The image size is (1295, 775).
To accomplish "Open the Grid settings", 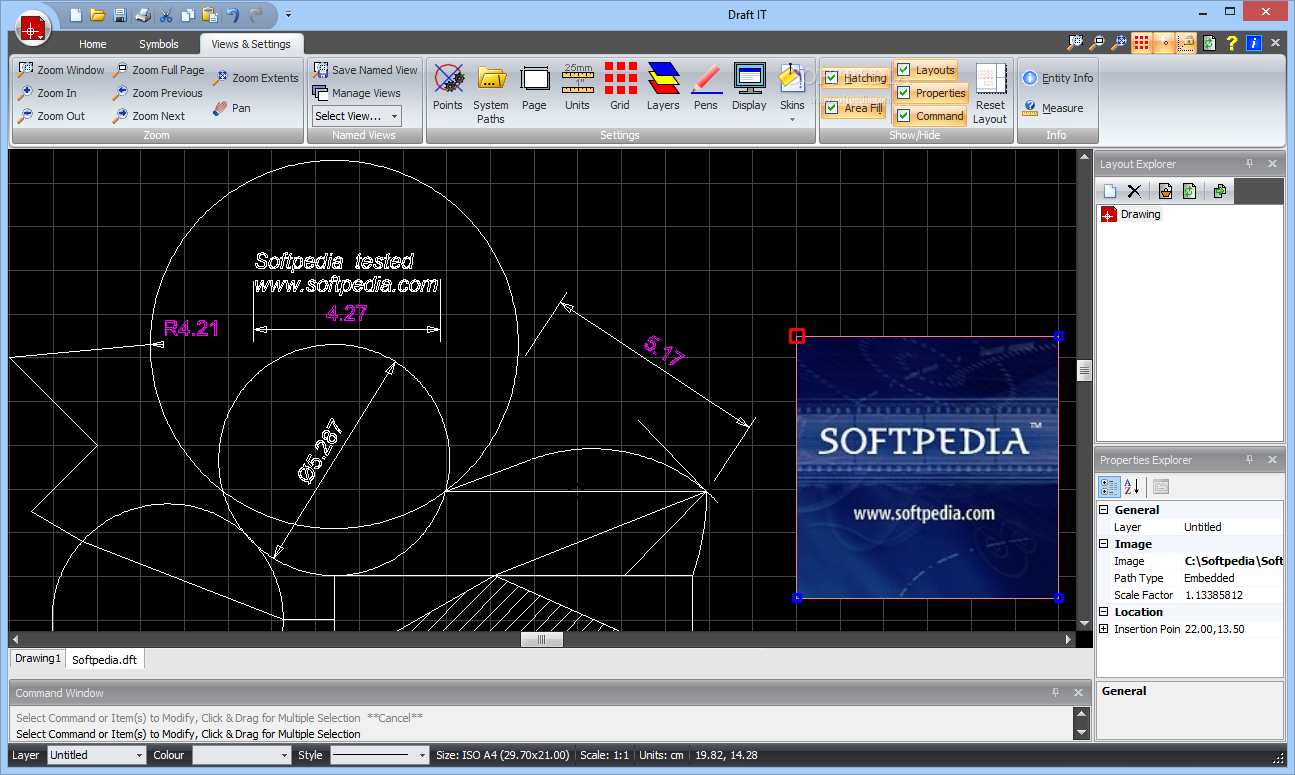I will tap(620, 87).
